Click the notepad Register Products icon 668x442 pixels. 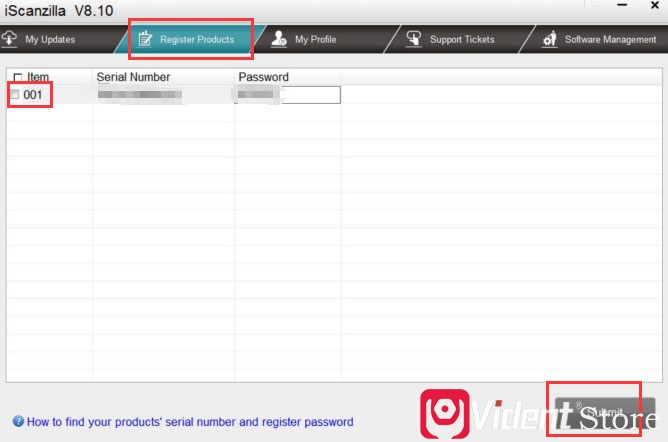pos(145,39)
